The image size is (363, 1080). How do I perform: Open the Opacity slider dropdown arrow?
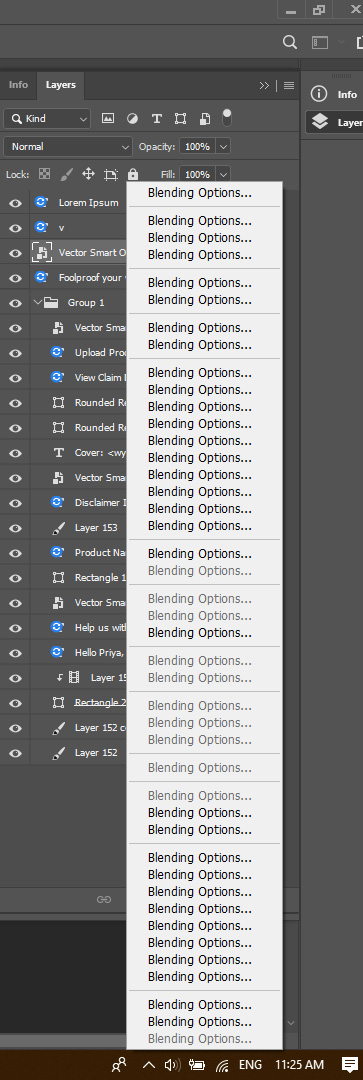223,147
